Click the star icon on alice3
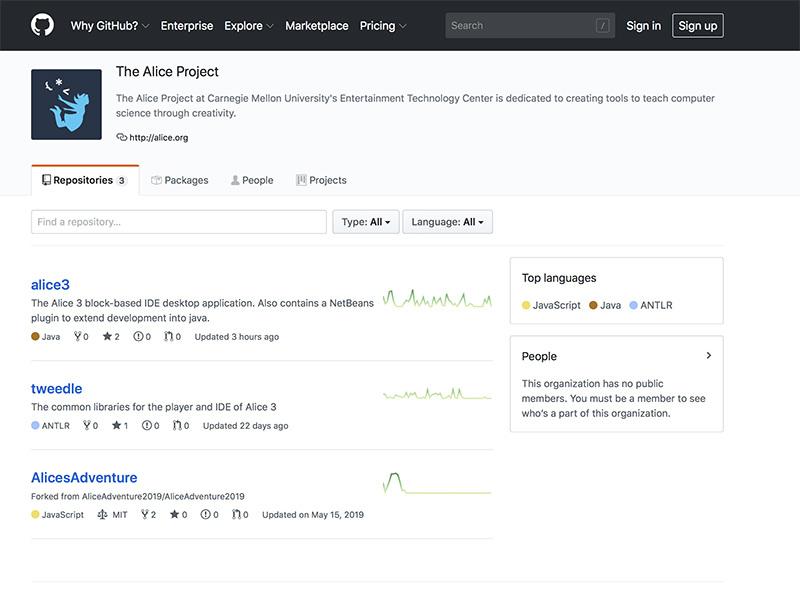Screen dimensions: 800x600 click(x=107, y=336)
